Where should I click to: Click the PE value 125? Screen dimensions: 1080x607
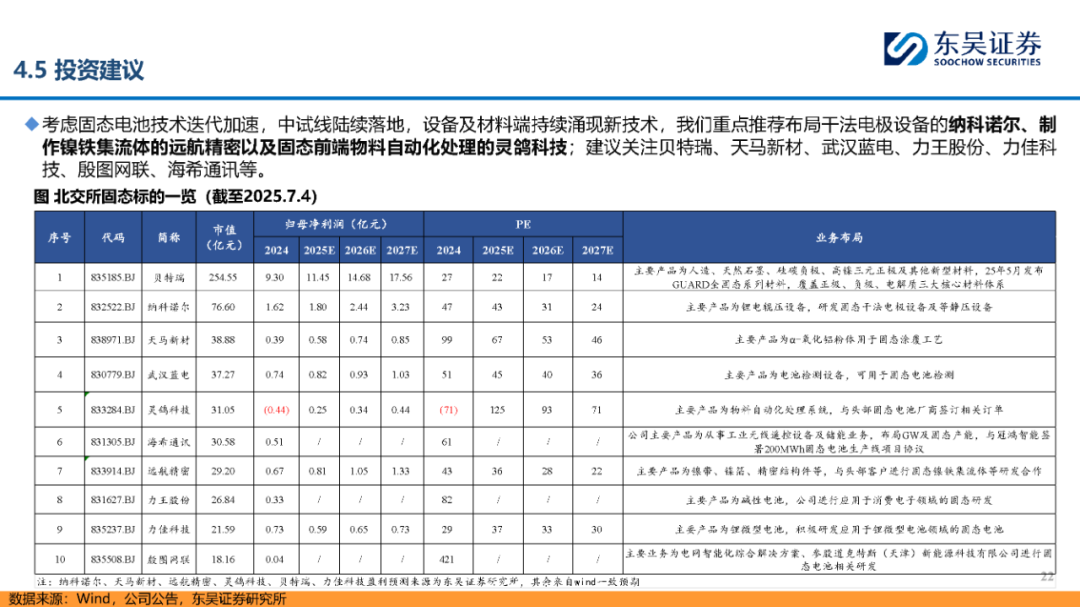tap(497, 410)
